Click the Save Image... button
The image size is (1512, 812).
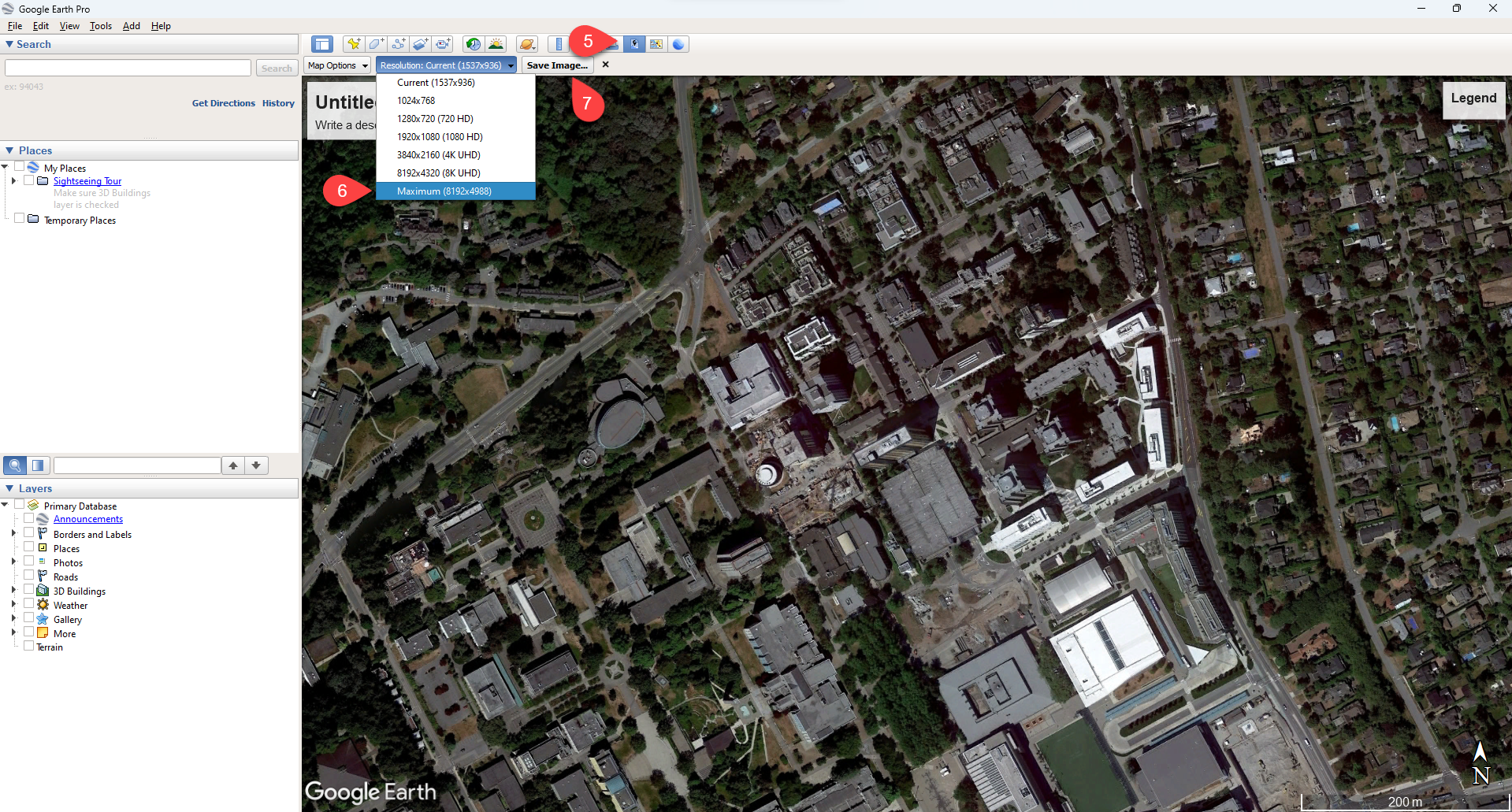click(x=557, y=65)
